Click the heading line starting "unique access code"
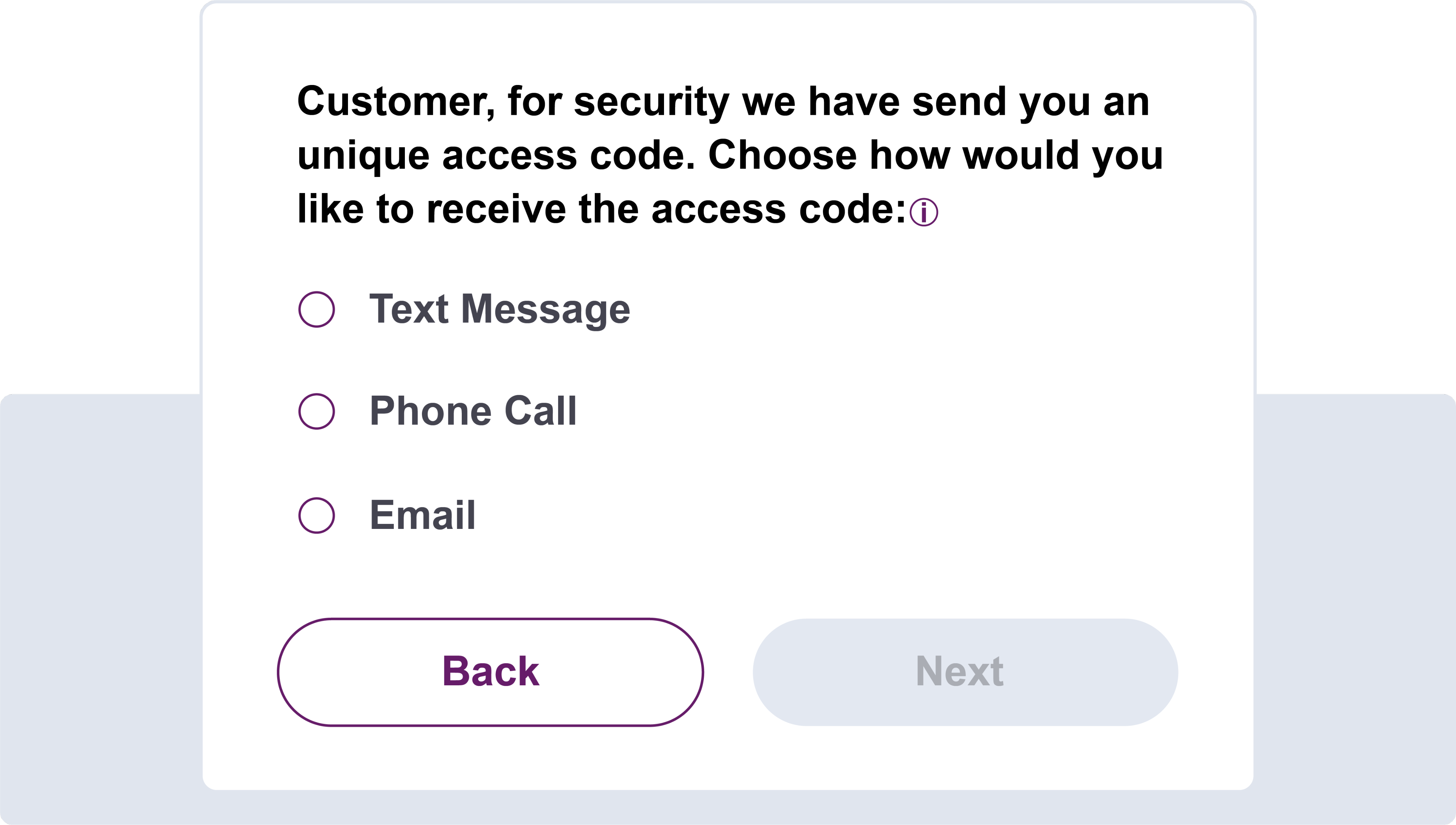This screenshot has height=825, width=1456. (x=730, y=156)
